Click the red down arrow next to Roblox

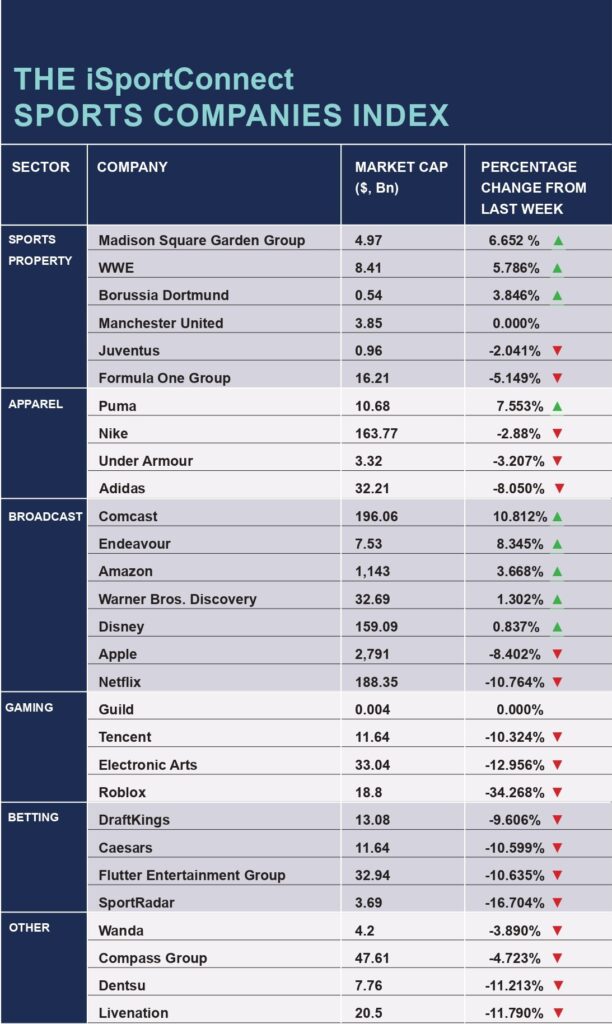click(x=557, y=792)
